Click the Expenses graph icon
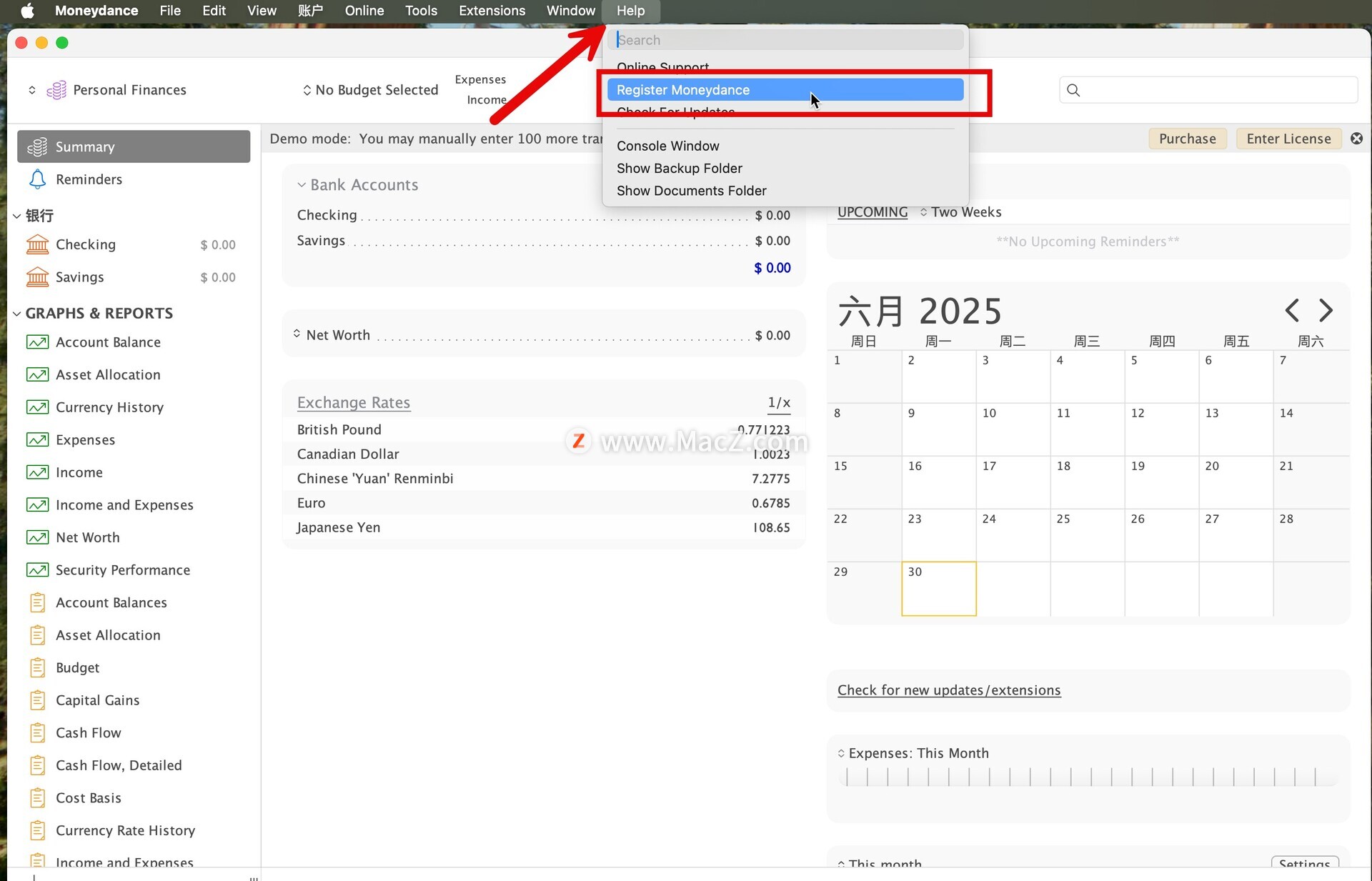Screen dimensions: 1372x881 [x=37, y=439]
